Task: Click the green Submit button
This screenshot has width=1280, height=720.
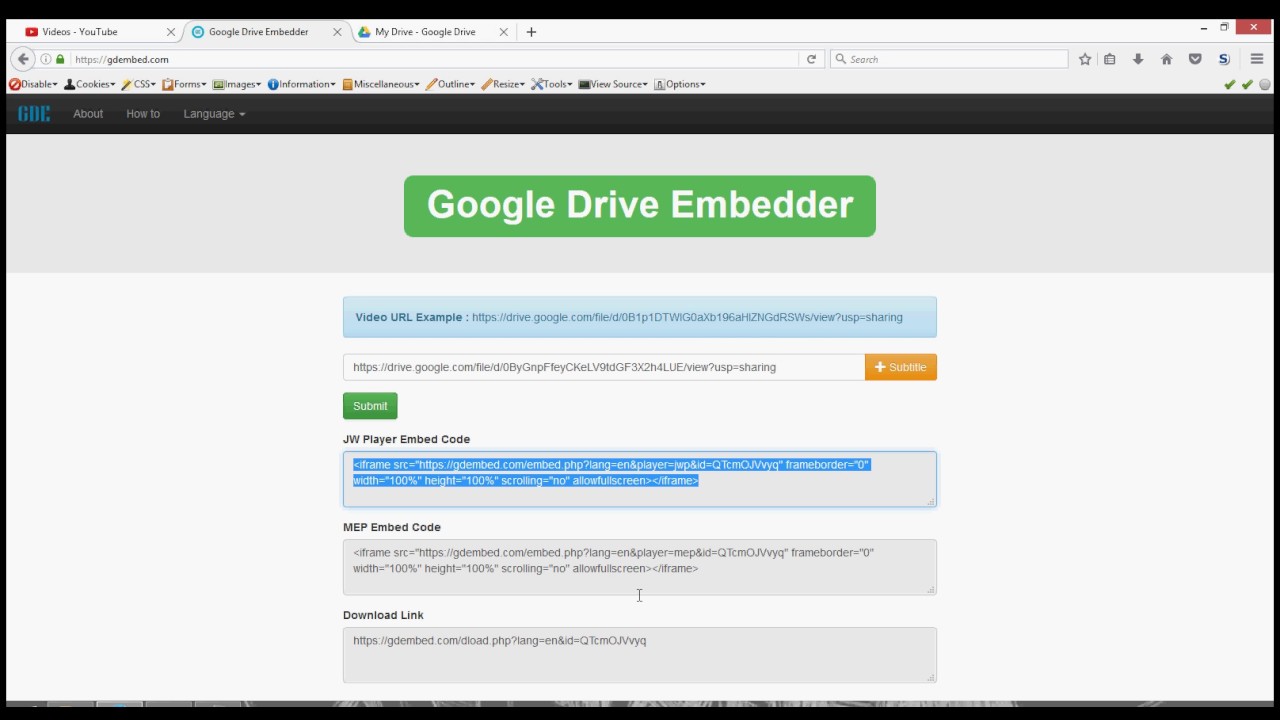Action: pos(370,406)
